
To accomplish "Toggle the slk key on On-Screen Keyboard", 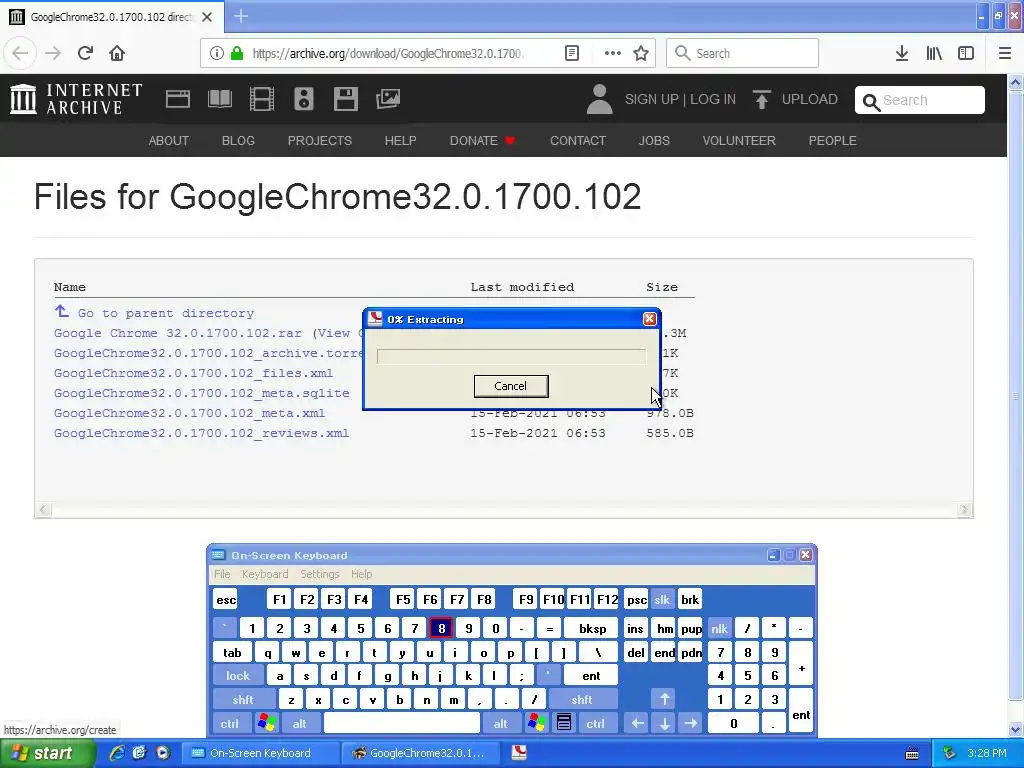I will click(x=662, y=600).
